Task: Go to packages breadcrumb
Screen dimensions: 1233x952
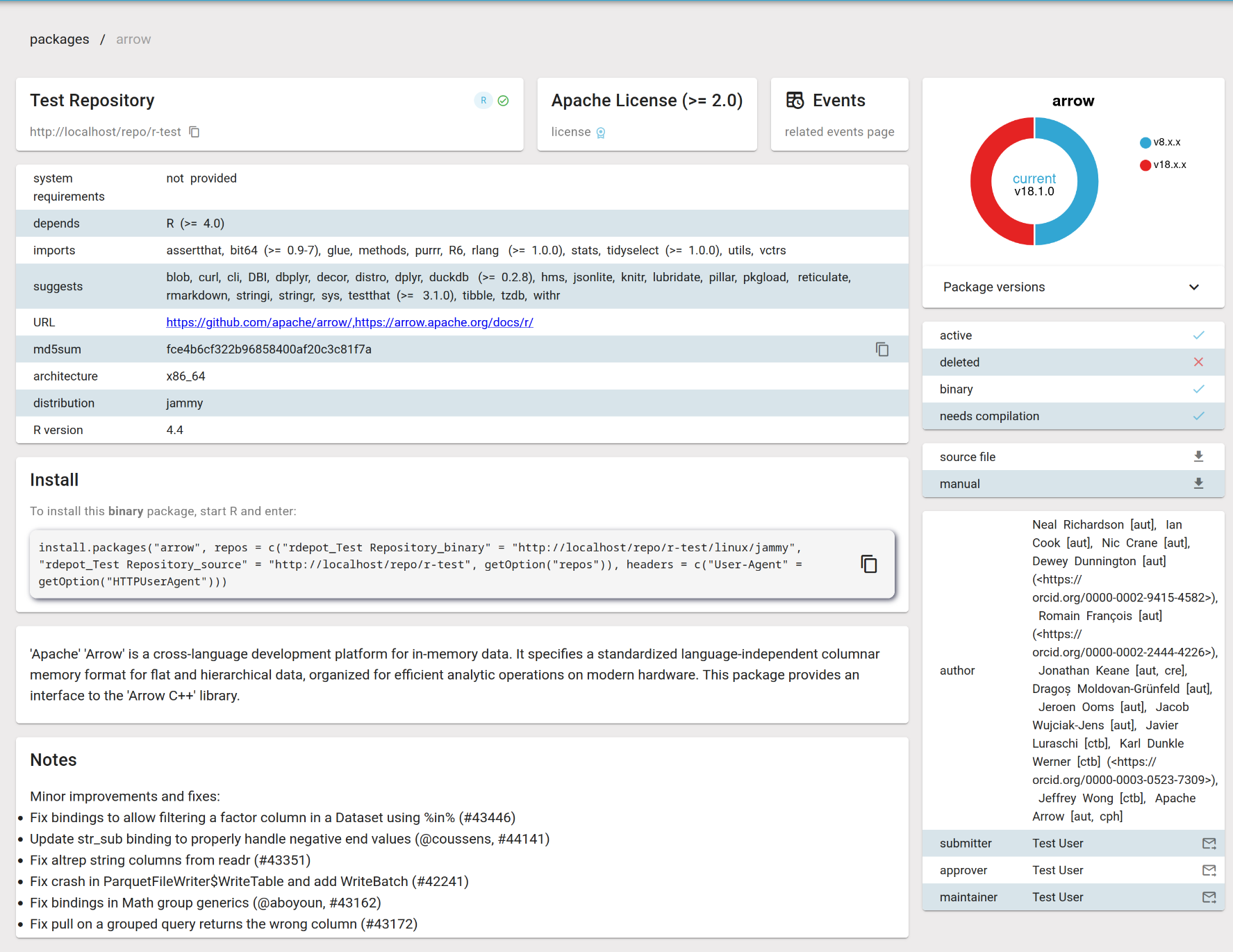Action: coord(60,40)
